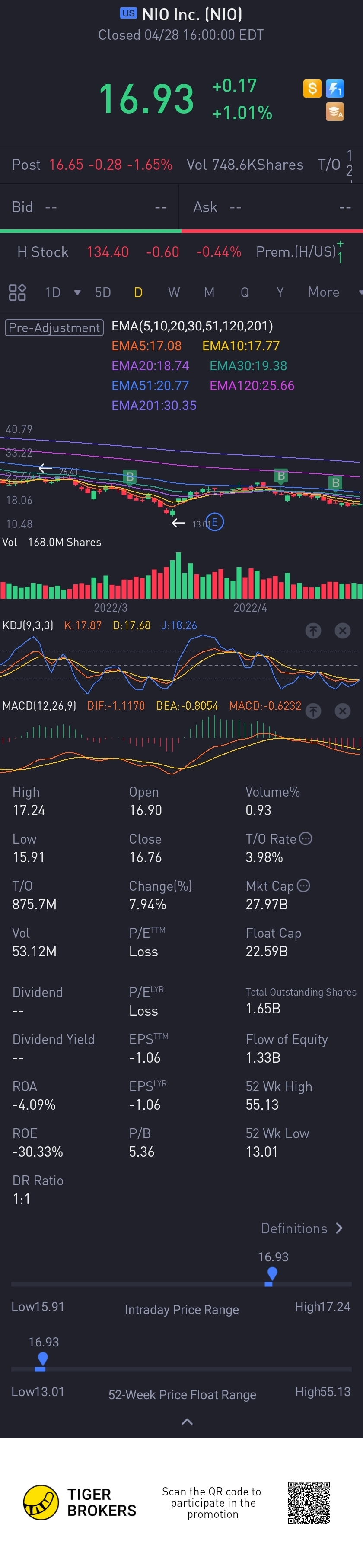Expand the More timeframes dropdown
363x1568 pixels.
(360, 293)
